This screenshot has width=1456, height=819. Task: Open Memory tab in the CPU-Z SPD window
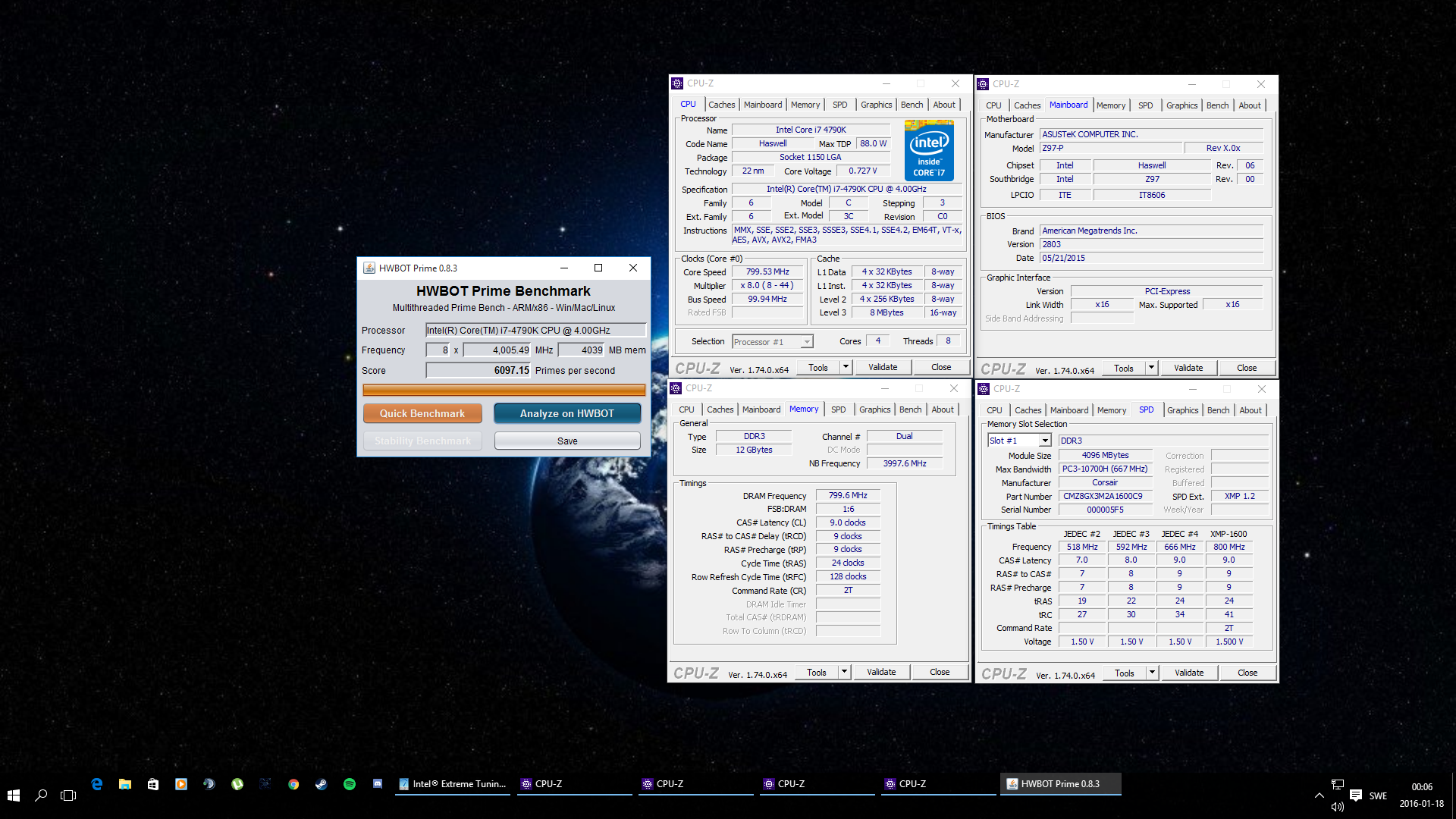tap(1112, 410)
